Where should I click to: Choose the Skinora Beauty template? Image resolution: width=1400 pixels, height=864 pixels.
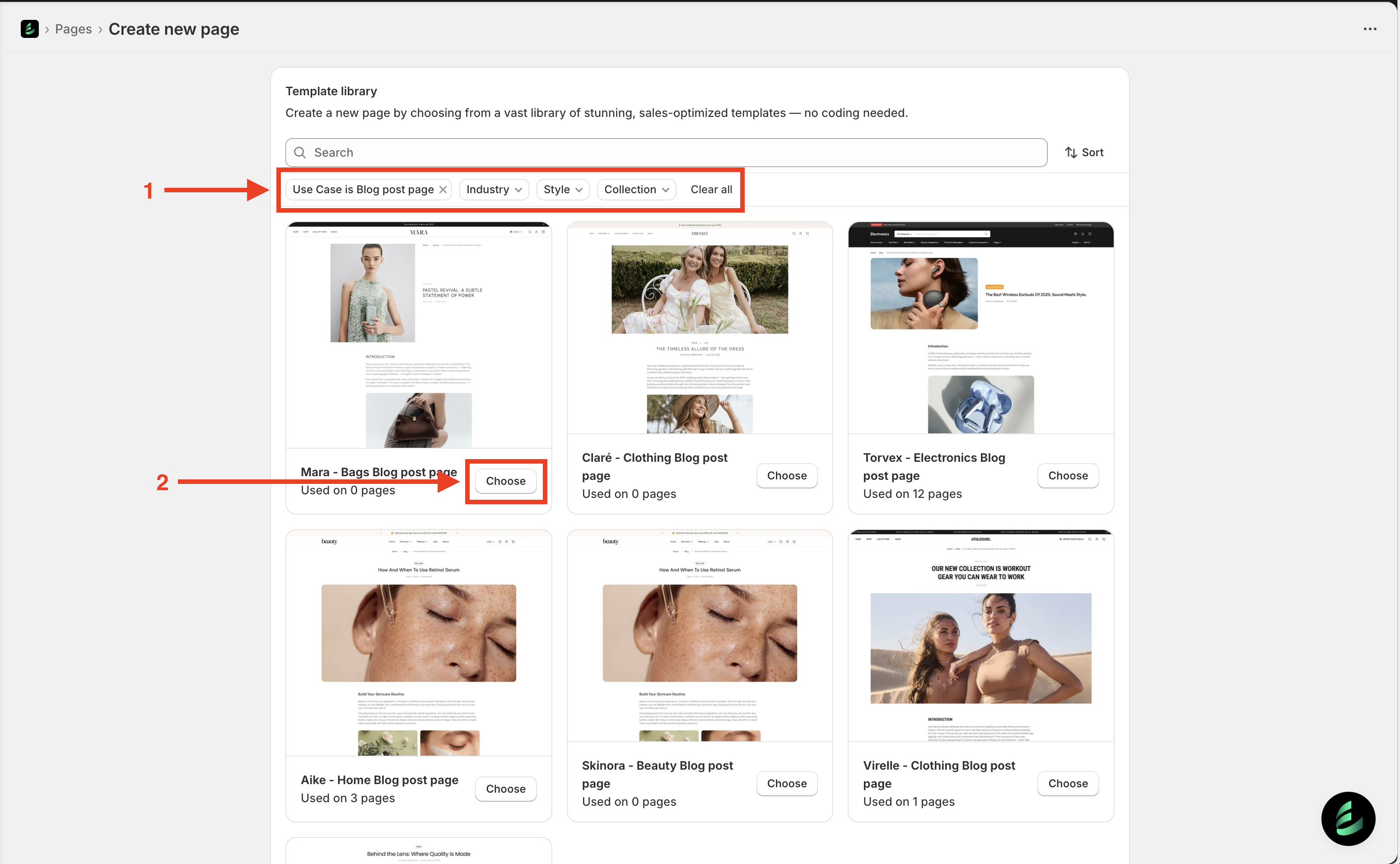click(787, 784)
